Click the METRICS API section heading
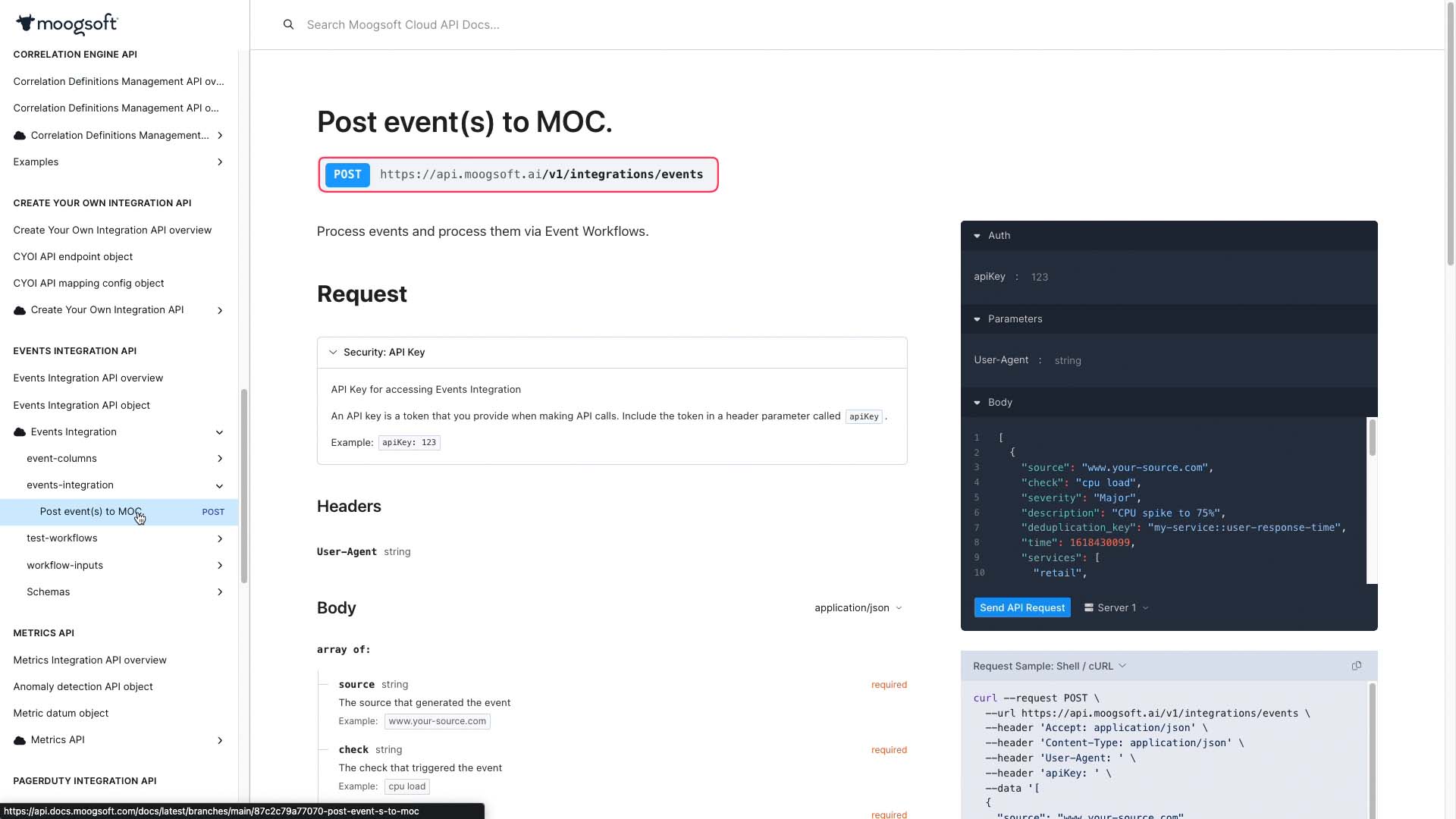Image resolution: width=1456 pixels, height=819 pixels. pyautogui.click(x=43, y=633)
